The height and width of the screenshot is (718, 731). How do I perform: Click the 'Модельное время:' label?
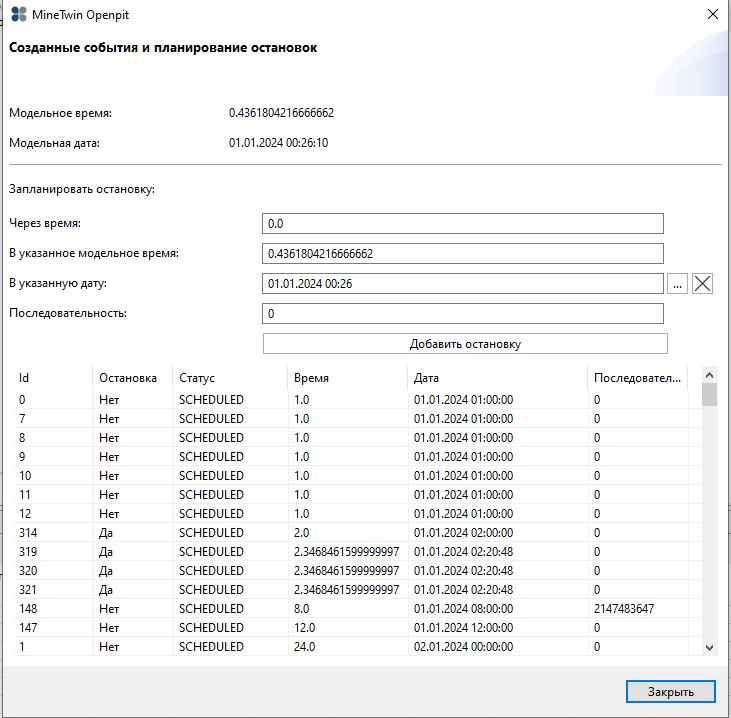[61, 113]
